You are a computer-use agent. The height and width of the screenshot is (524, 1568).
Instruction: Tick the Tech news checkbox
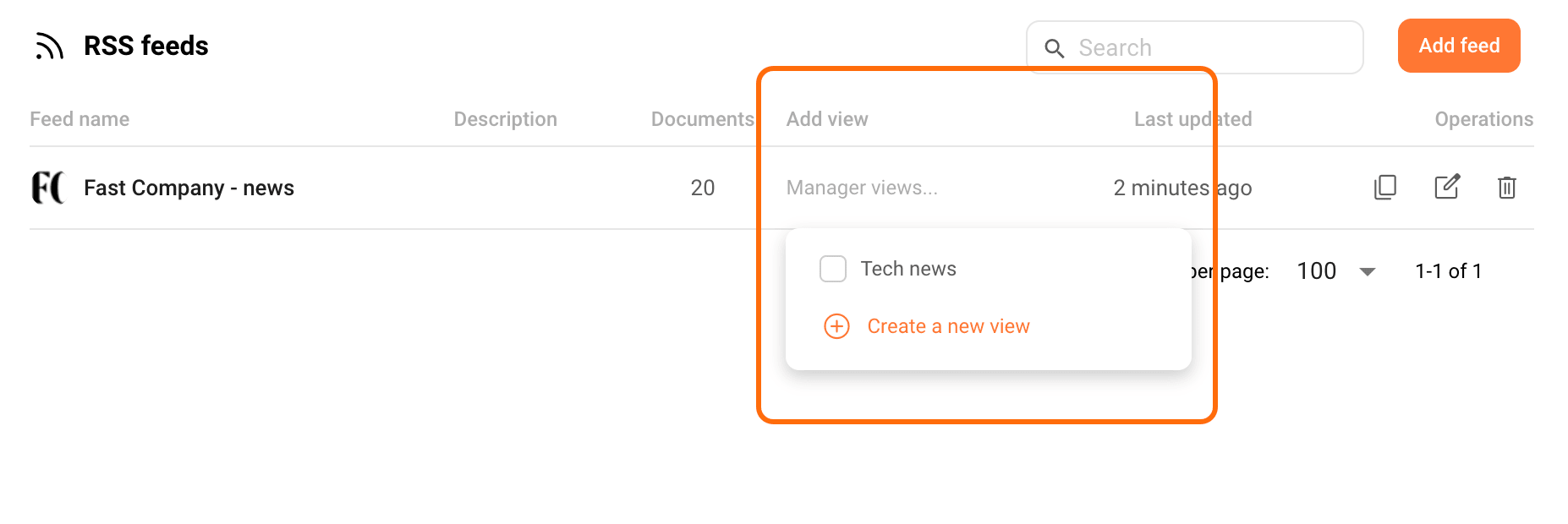833,269
